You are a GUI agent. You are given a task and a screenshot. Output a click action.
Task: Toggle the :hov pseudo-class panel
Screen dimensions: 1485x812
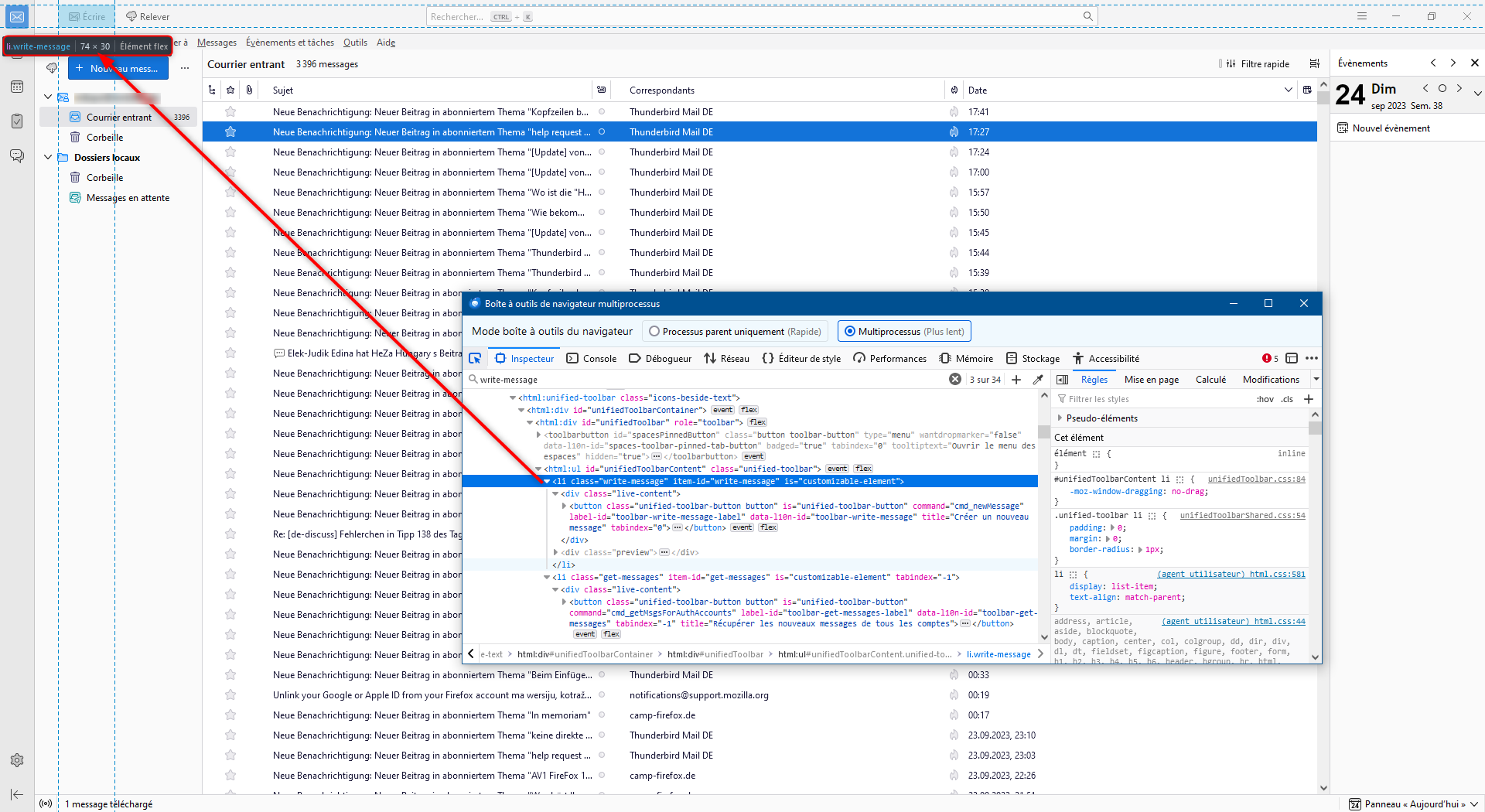[1265, 399]
